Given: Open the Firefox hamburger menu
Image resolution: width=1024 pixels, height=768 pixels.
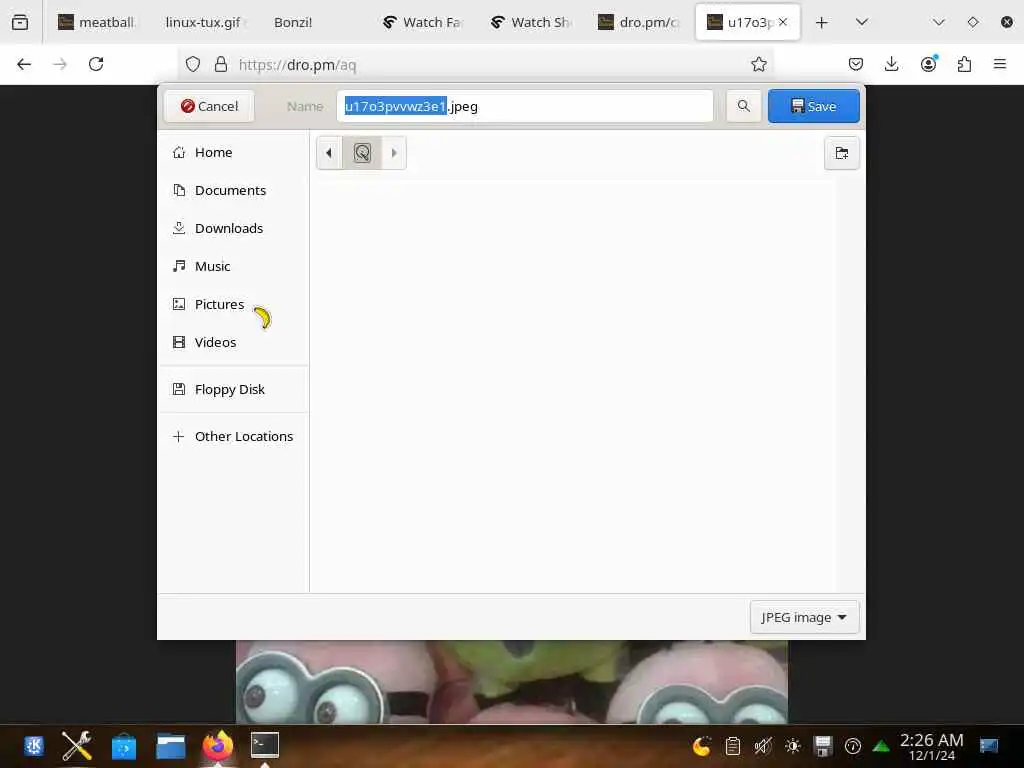Looking at the screenshot, I should click(1000, 64).
